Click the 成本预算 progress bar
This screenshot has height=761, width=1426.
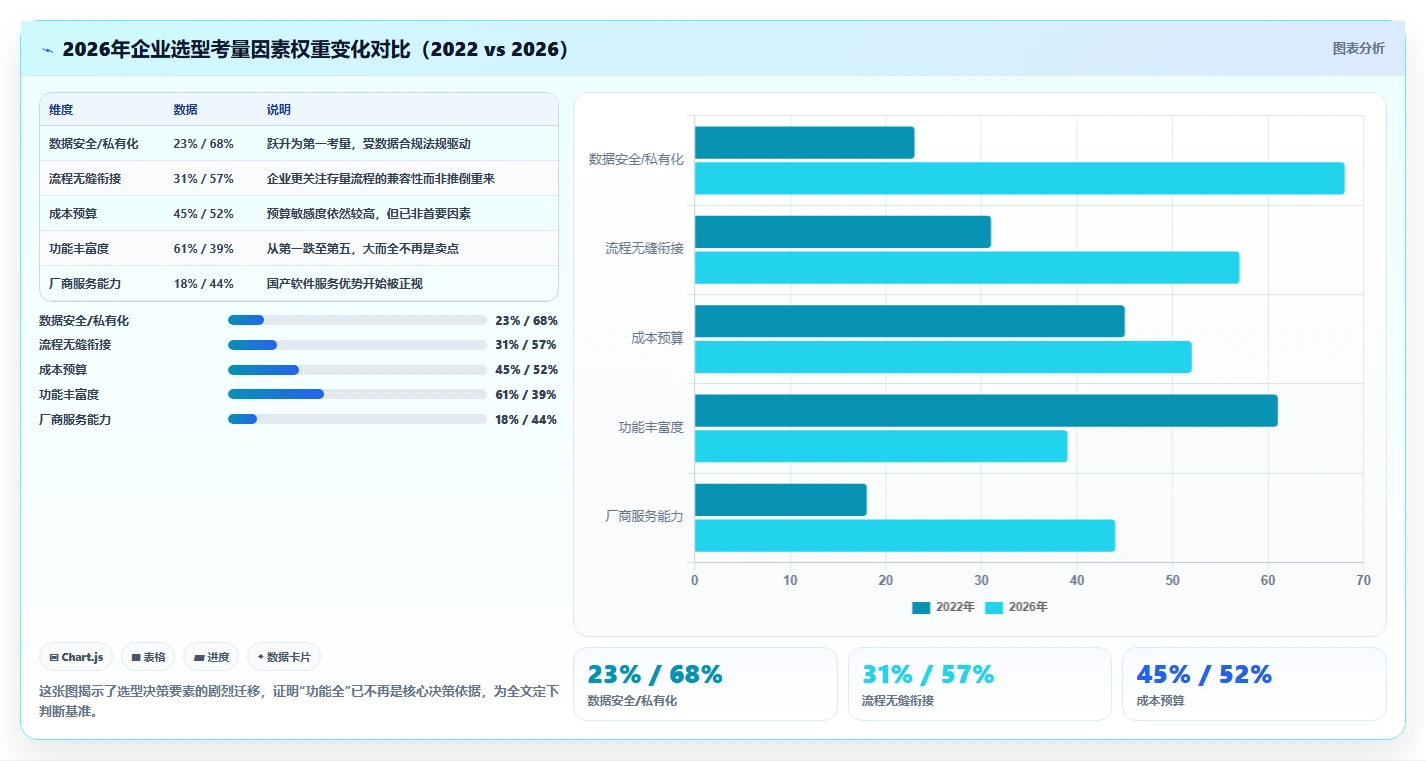point(357,370)
